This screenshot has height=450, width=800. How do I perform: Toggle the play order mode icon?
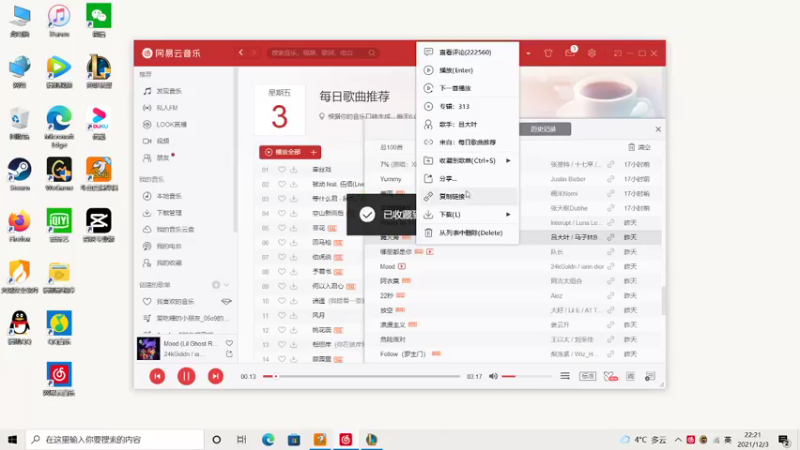click(565, 376)
